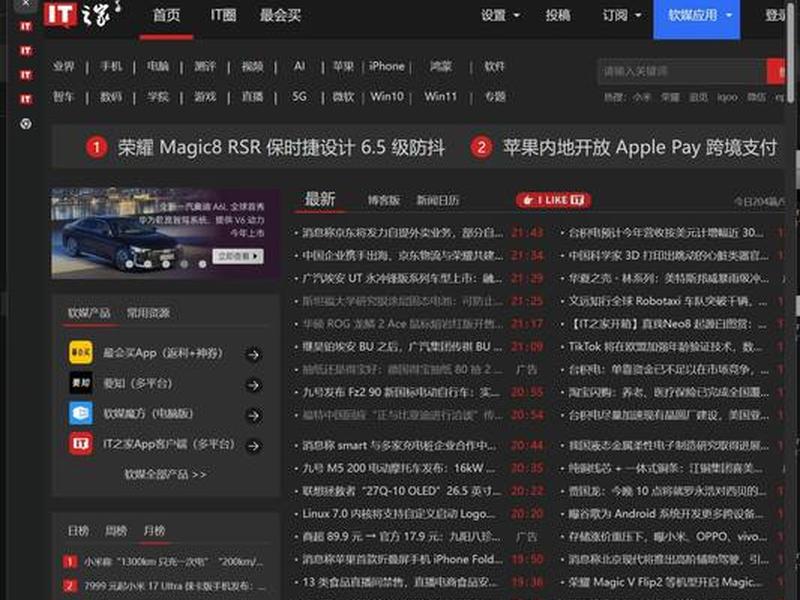Open the 业界 category
Viewport: 800px width, 600px height.
64,66
